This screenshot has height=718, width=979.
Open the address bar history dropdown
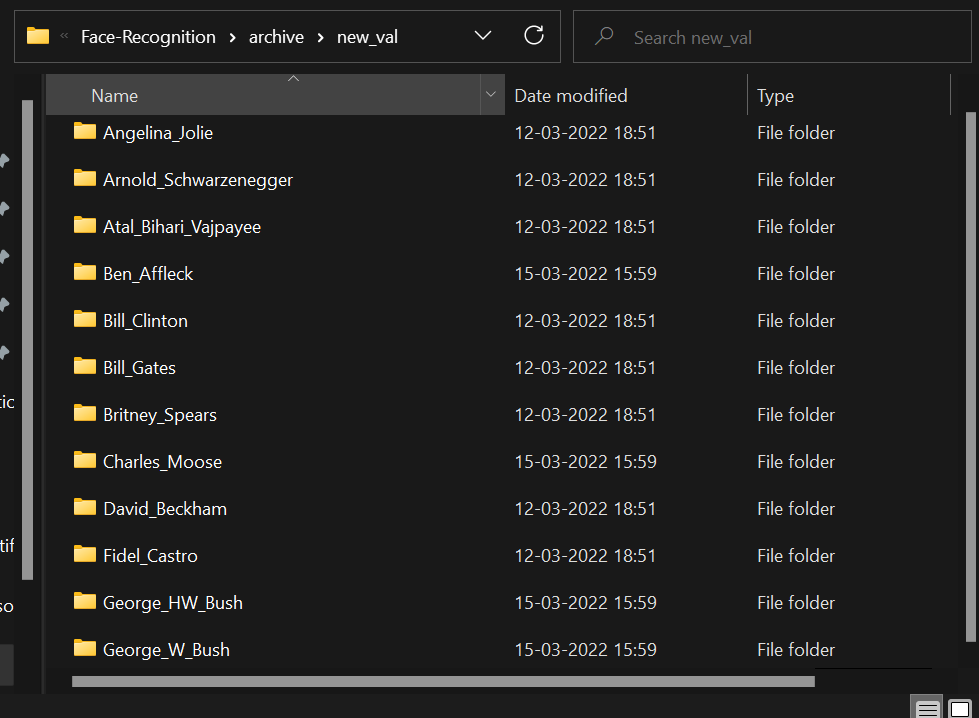coord(483,36)
